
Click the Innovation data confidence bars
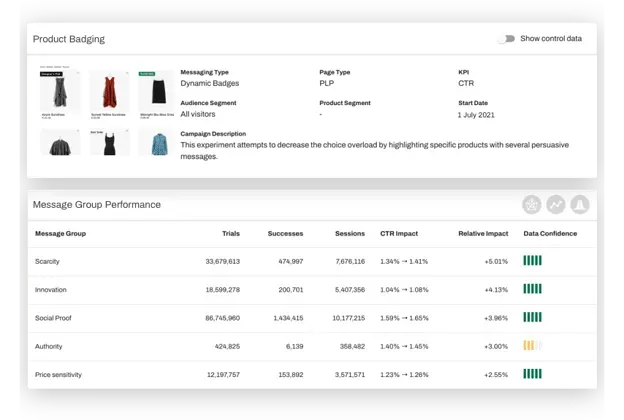[x=532, y=289]
